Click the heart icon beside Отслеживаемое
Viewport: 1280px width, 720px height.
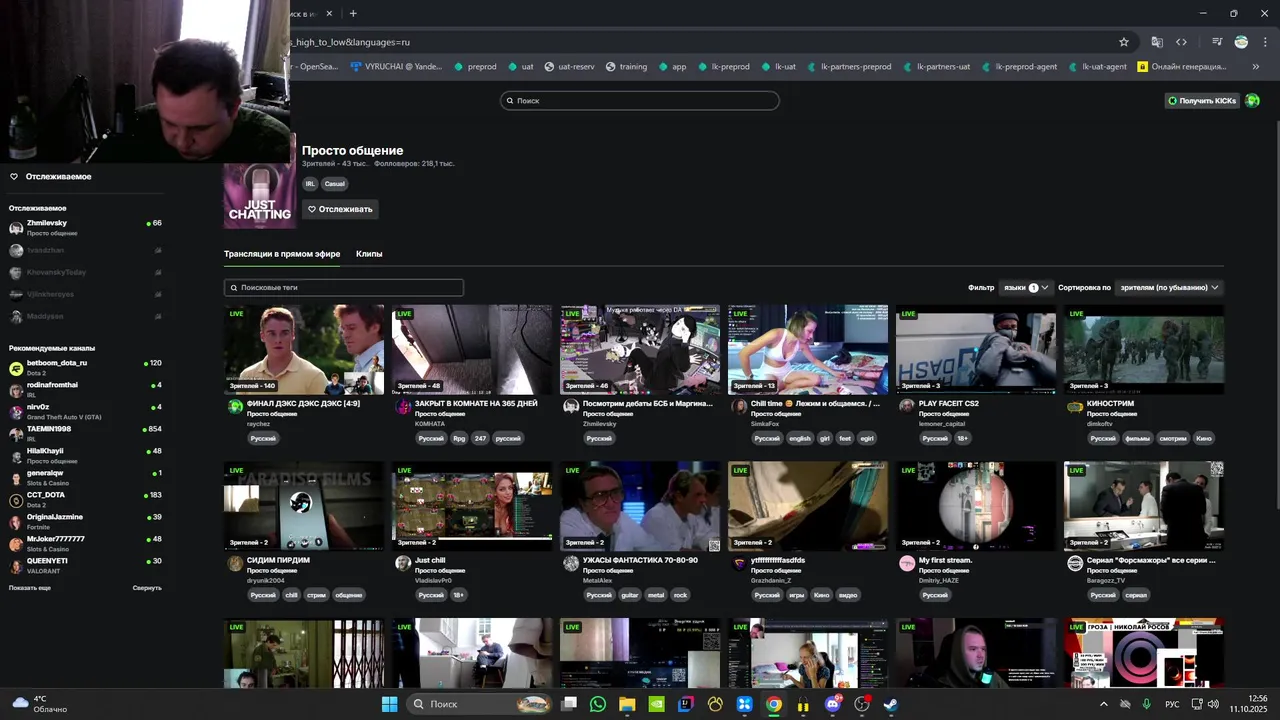14,177
